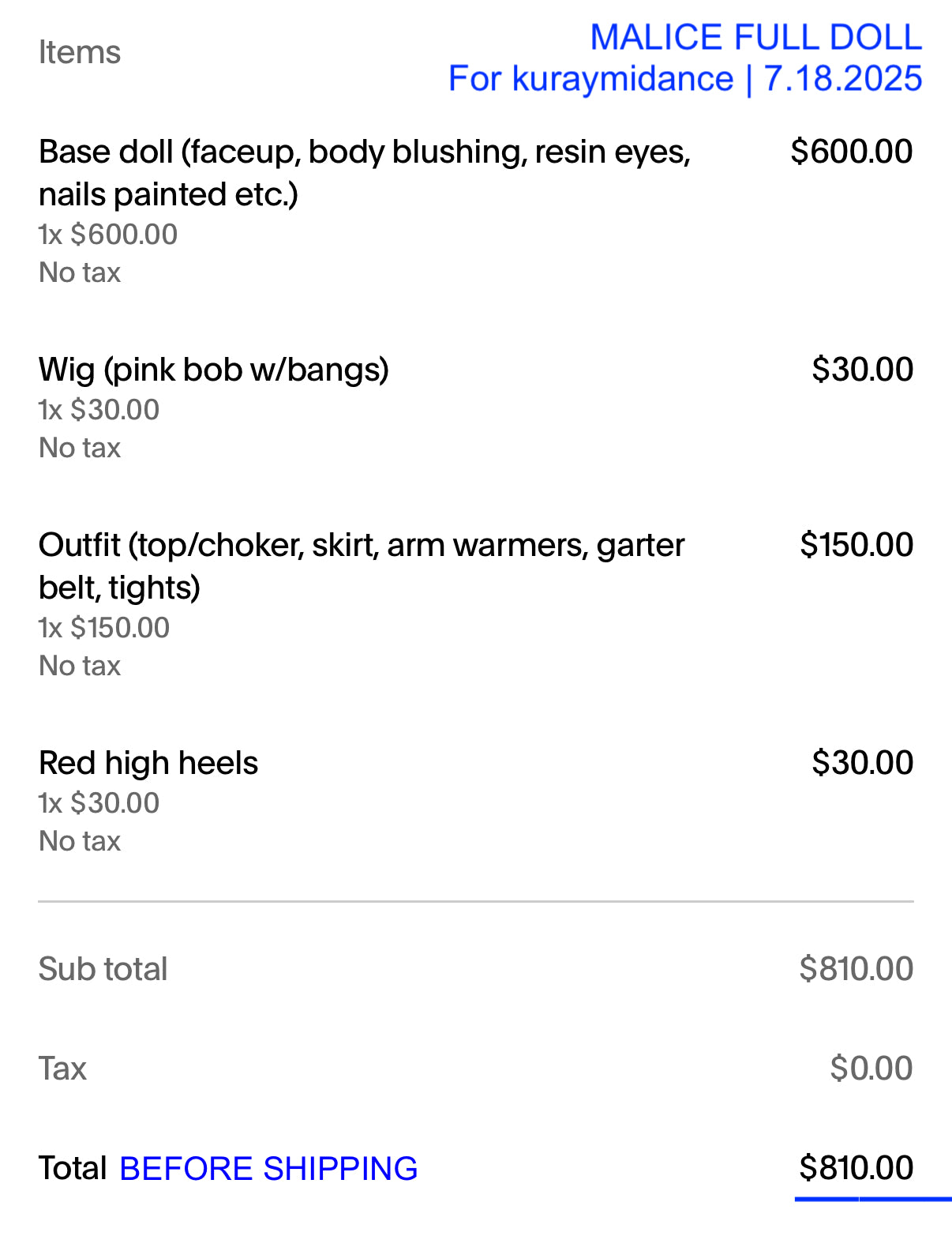Open the Wig pink bob item

[x=214, y=370]
